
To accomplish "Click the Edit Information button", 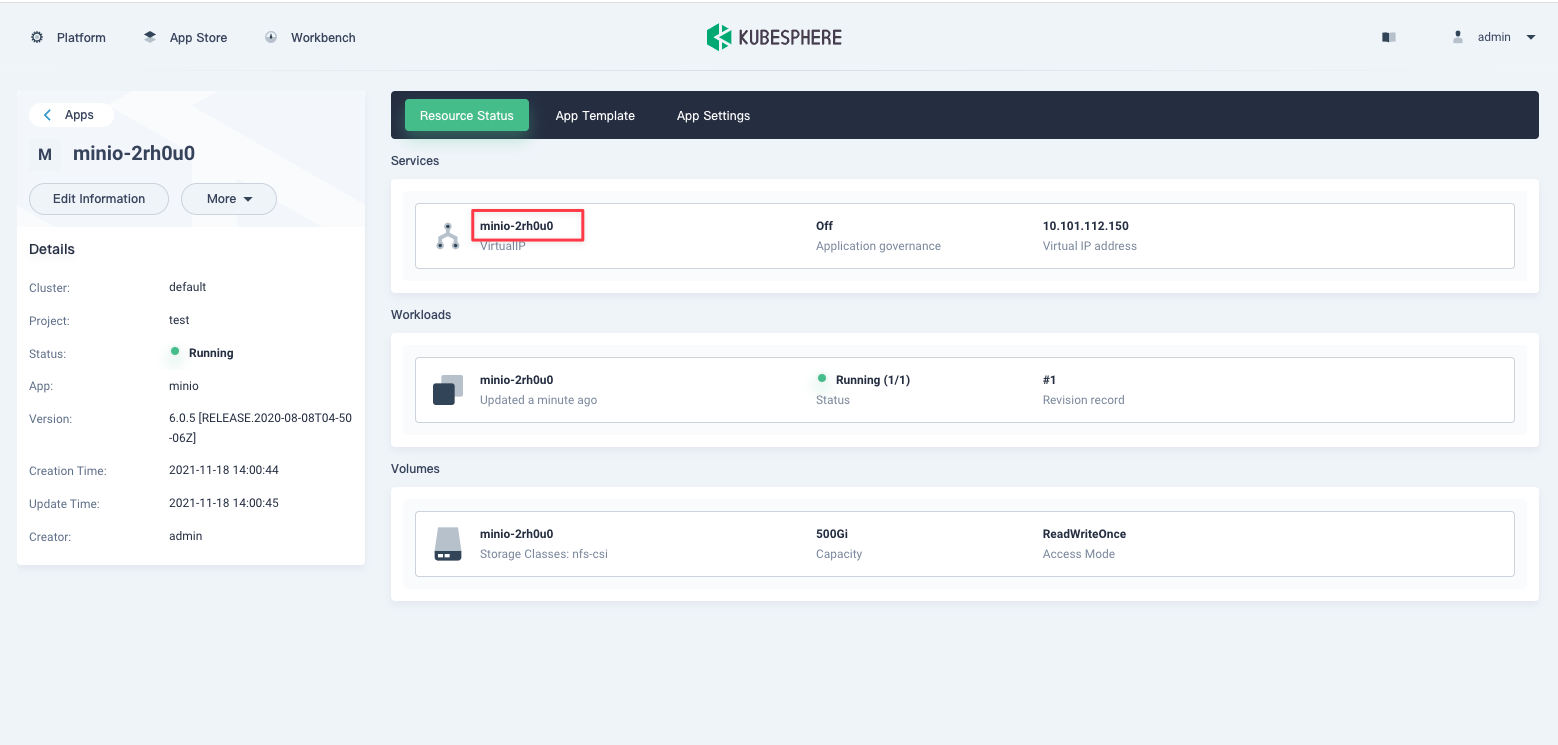I will tap(99, 199).
